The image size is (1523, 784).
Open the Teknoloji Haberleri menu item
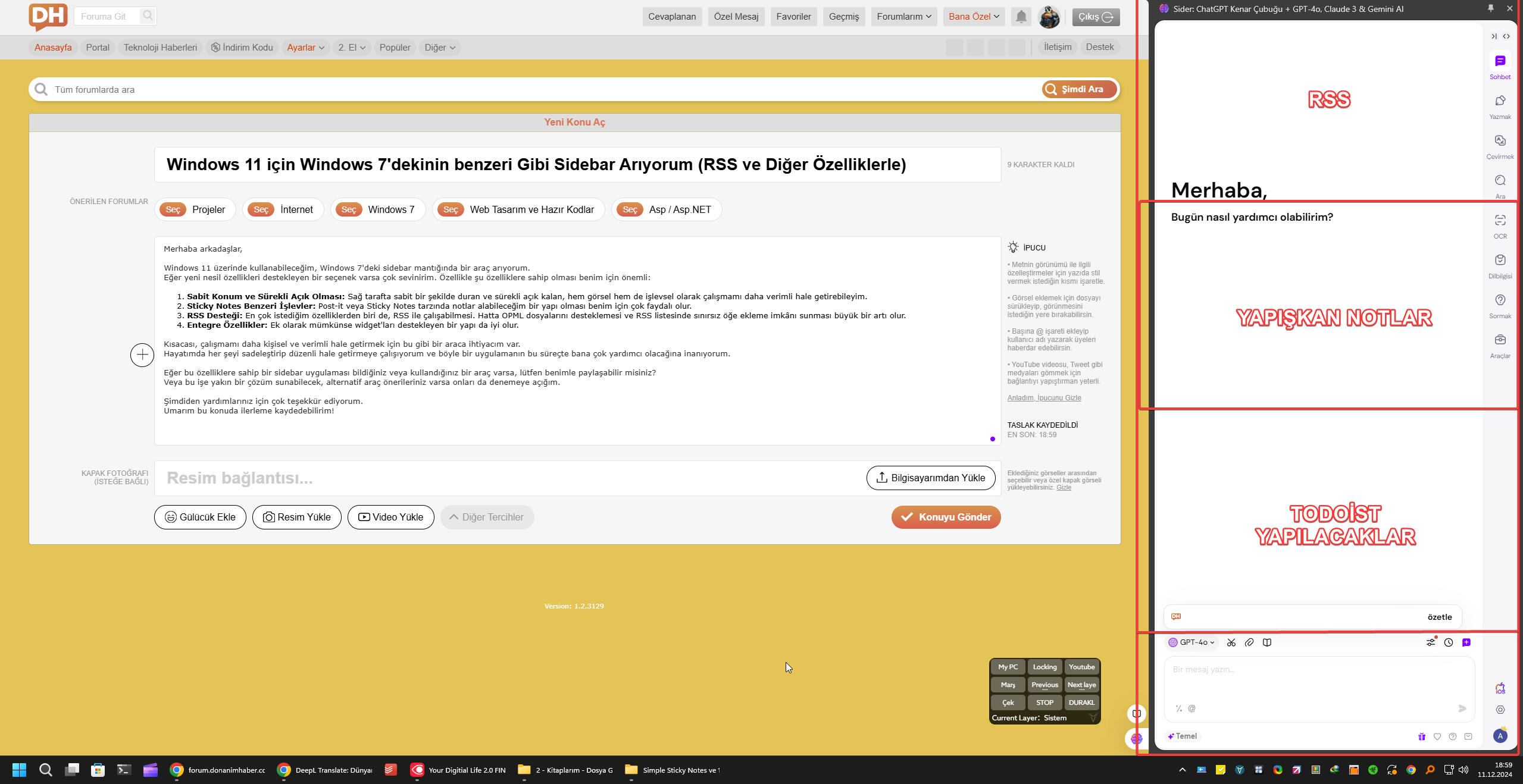click(x=160, y=48)
